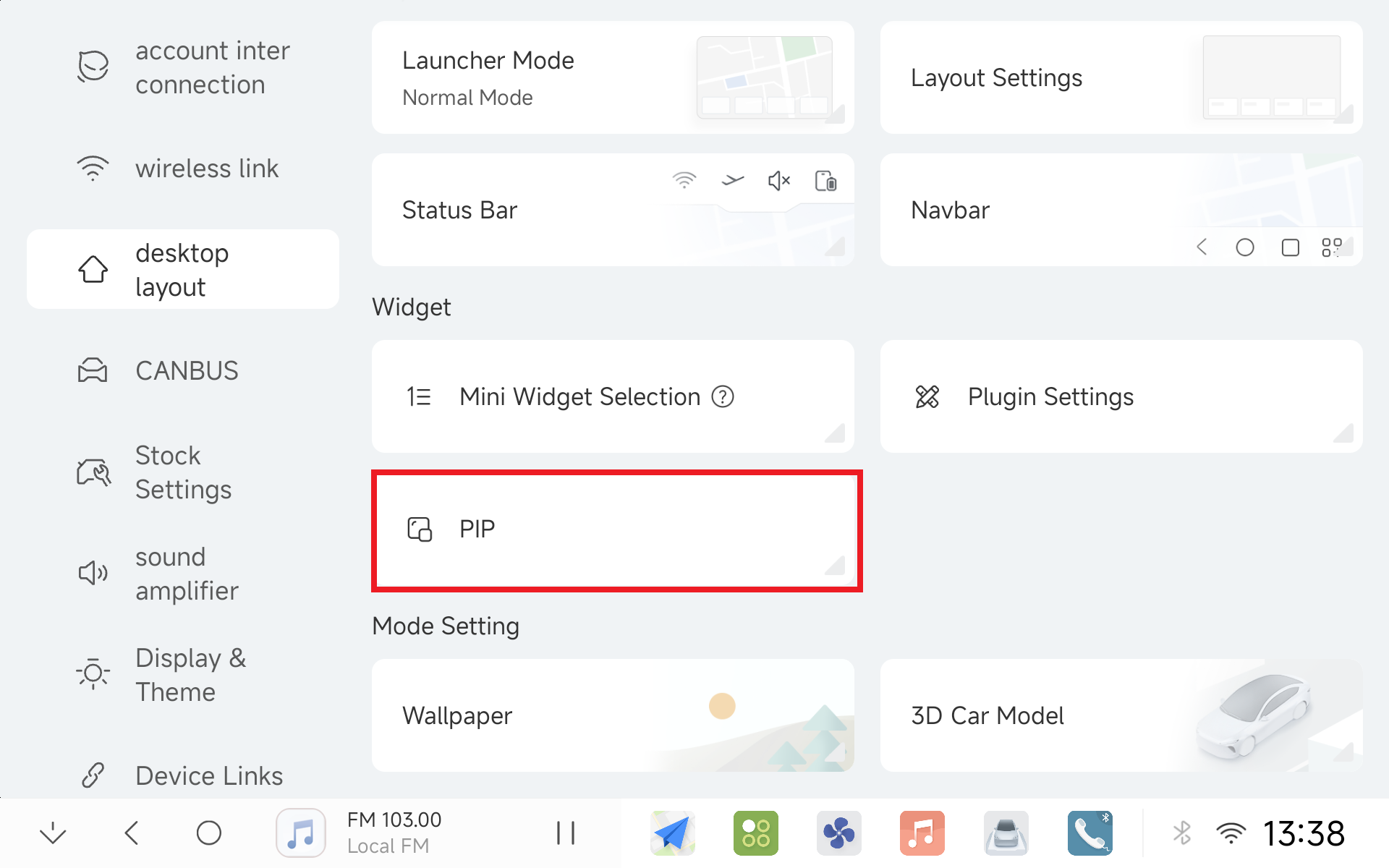Open Display & Theme settings
1389x868 pixels.
pos(183,675)
